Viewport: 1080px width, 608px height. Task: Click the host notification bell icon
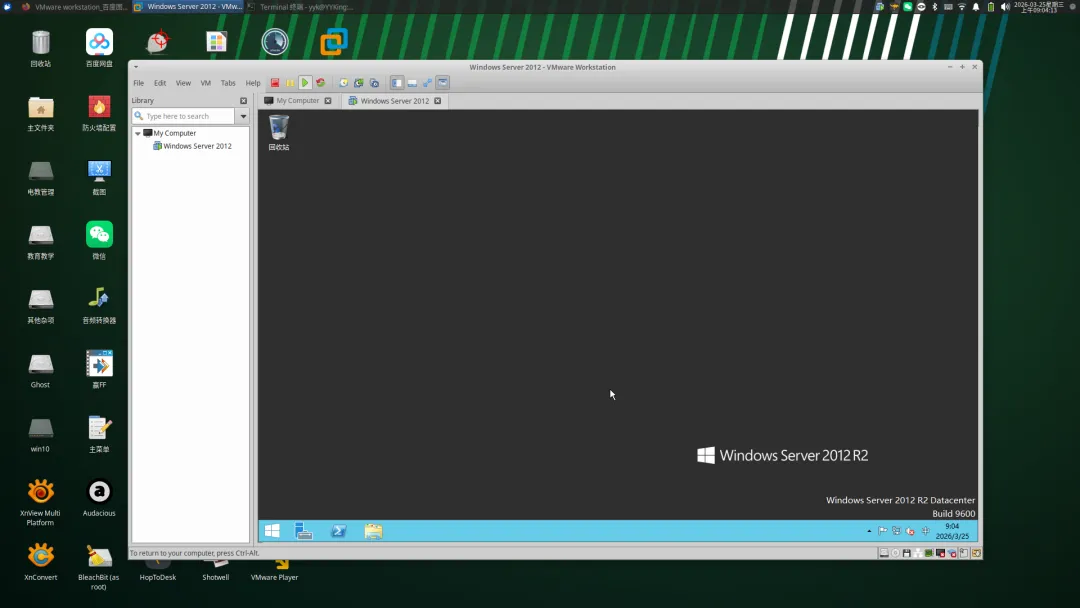click(x=975, y=7)
